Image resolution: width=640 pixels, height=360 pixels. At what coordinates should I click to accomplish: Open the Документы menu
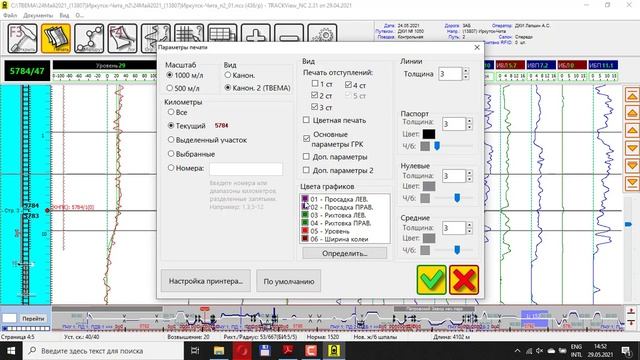pos(38,16)
